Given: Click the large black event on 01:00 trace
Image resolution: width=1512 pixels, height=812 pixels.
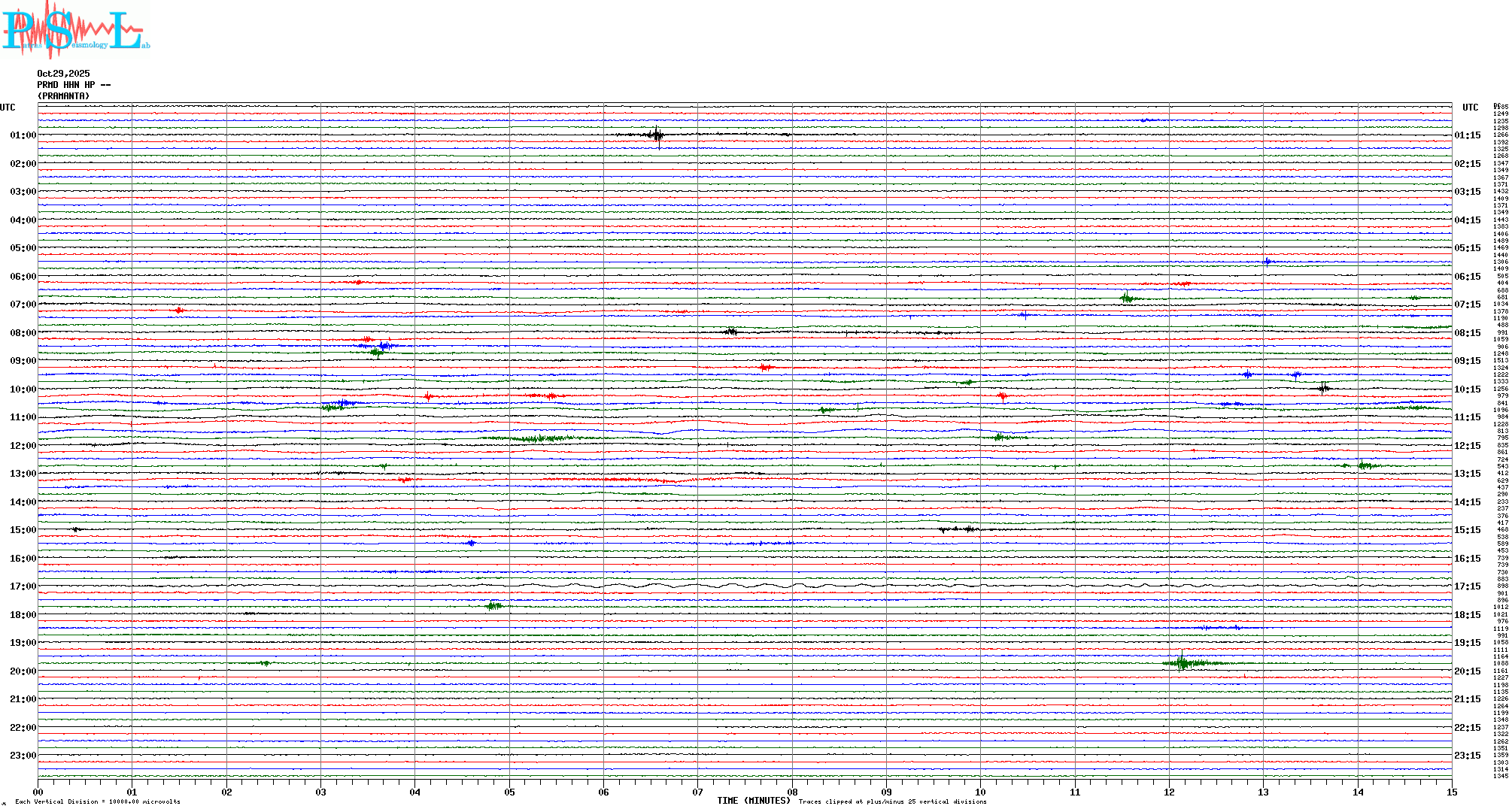Looking at the screenshot, I should coord(657,135).
